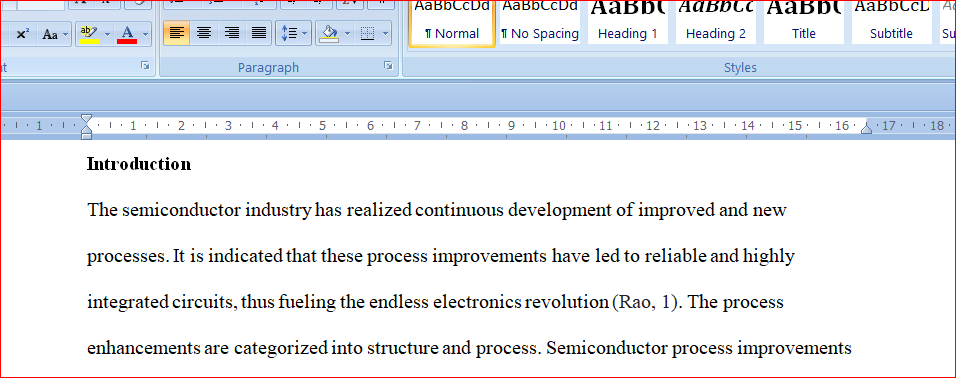The image size is (956, 378).
Task: Align text to the right
Action: click(x=231, y=34)
